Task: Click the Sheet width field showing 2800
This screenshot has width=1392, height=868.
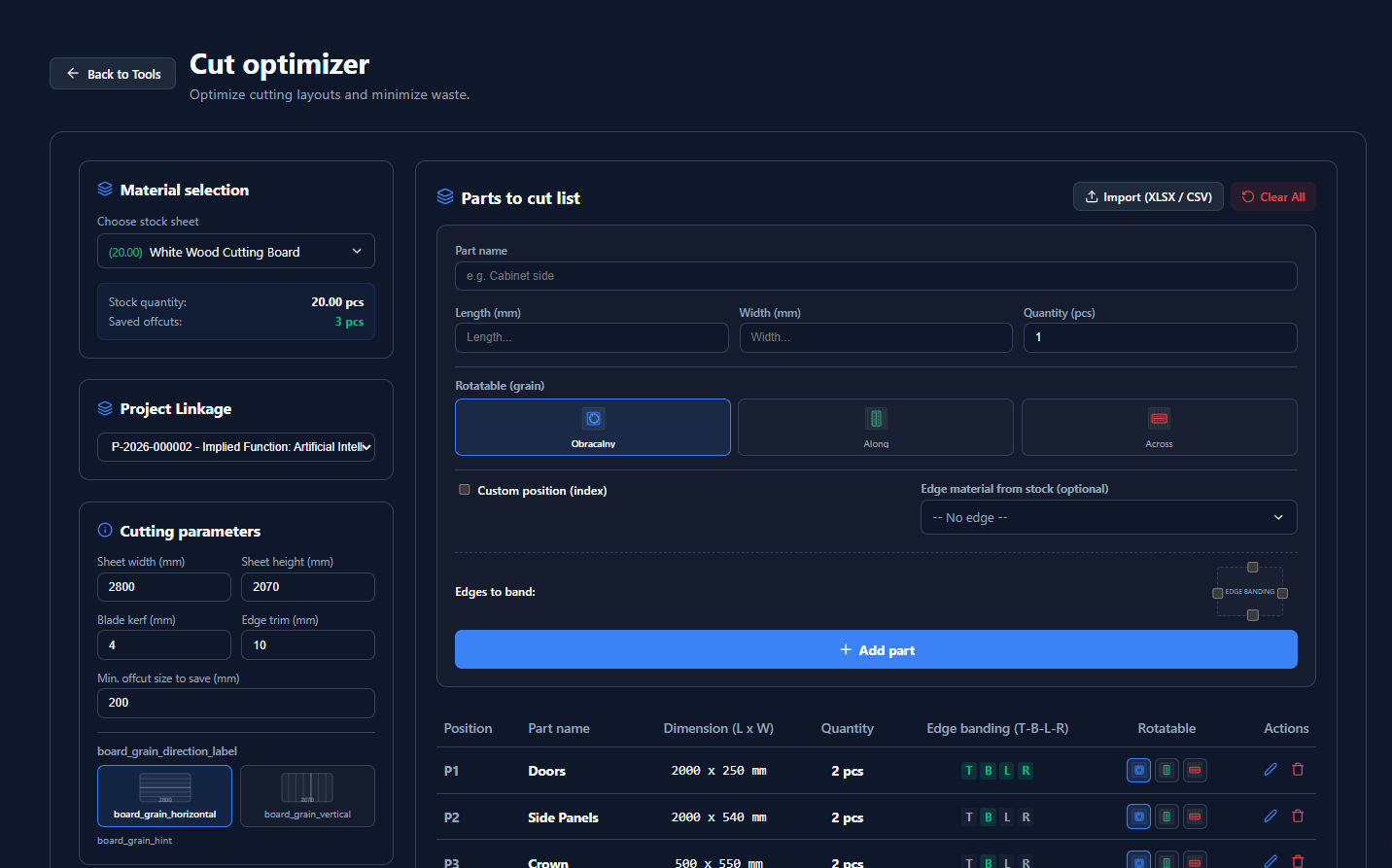Action: click(x=164, y=587)
